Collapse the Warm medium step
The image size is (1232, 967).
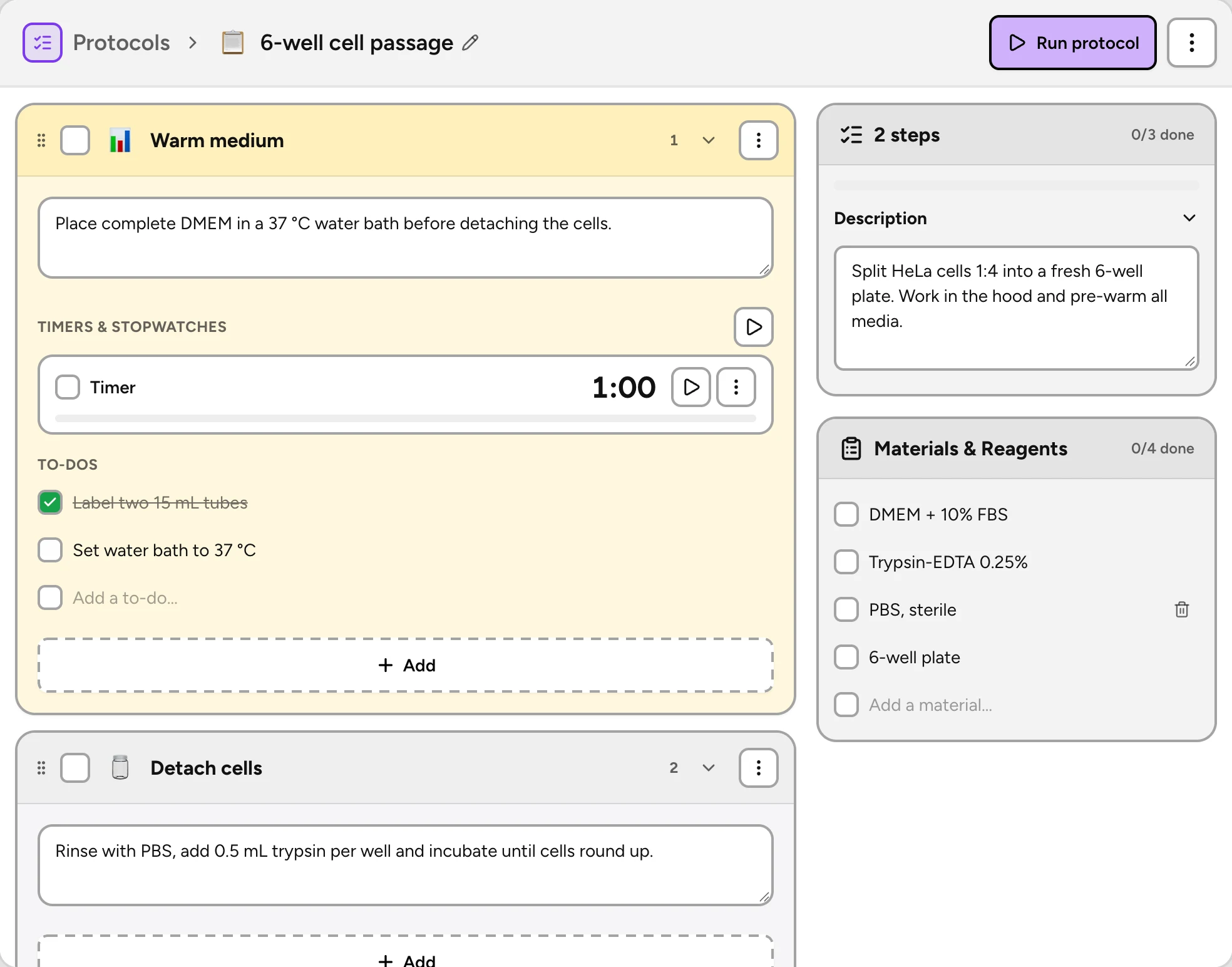click(x=709, y=140)
